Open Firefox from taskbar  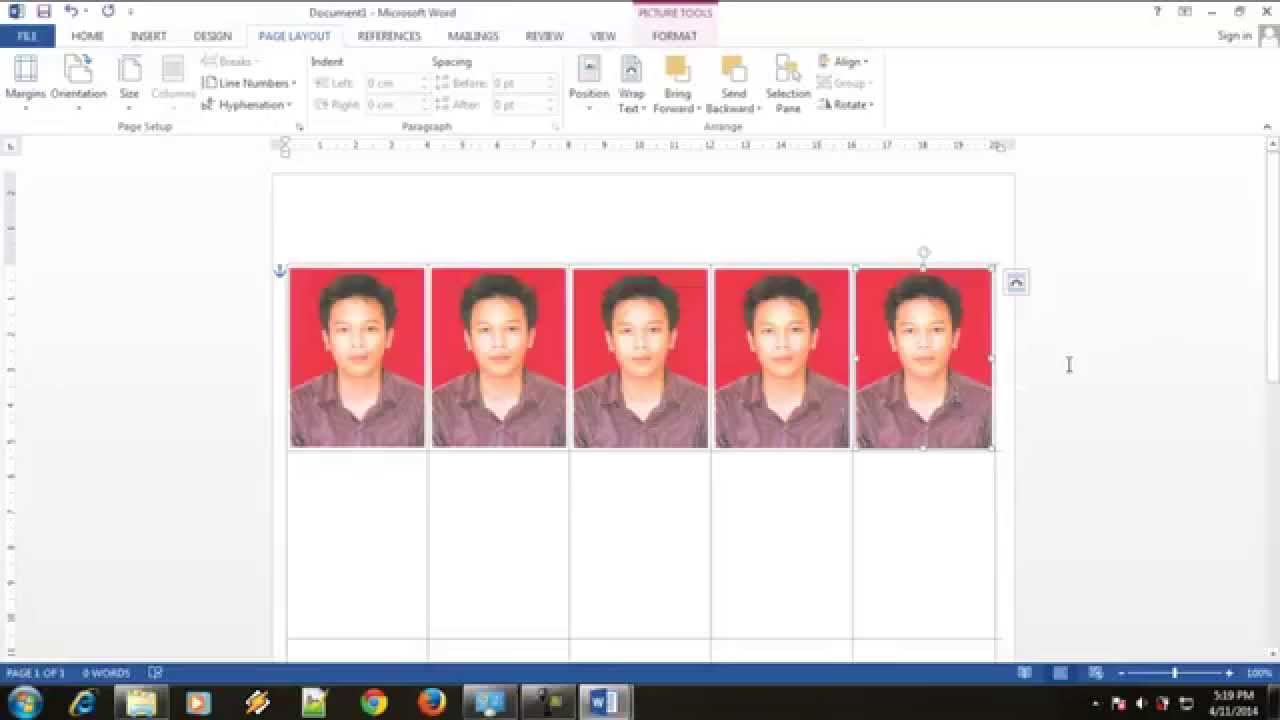click(x=432, y=702)
